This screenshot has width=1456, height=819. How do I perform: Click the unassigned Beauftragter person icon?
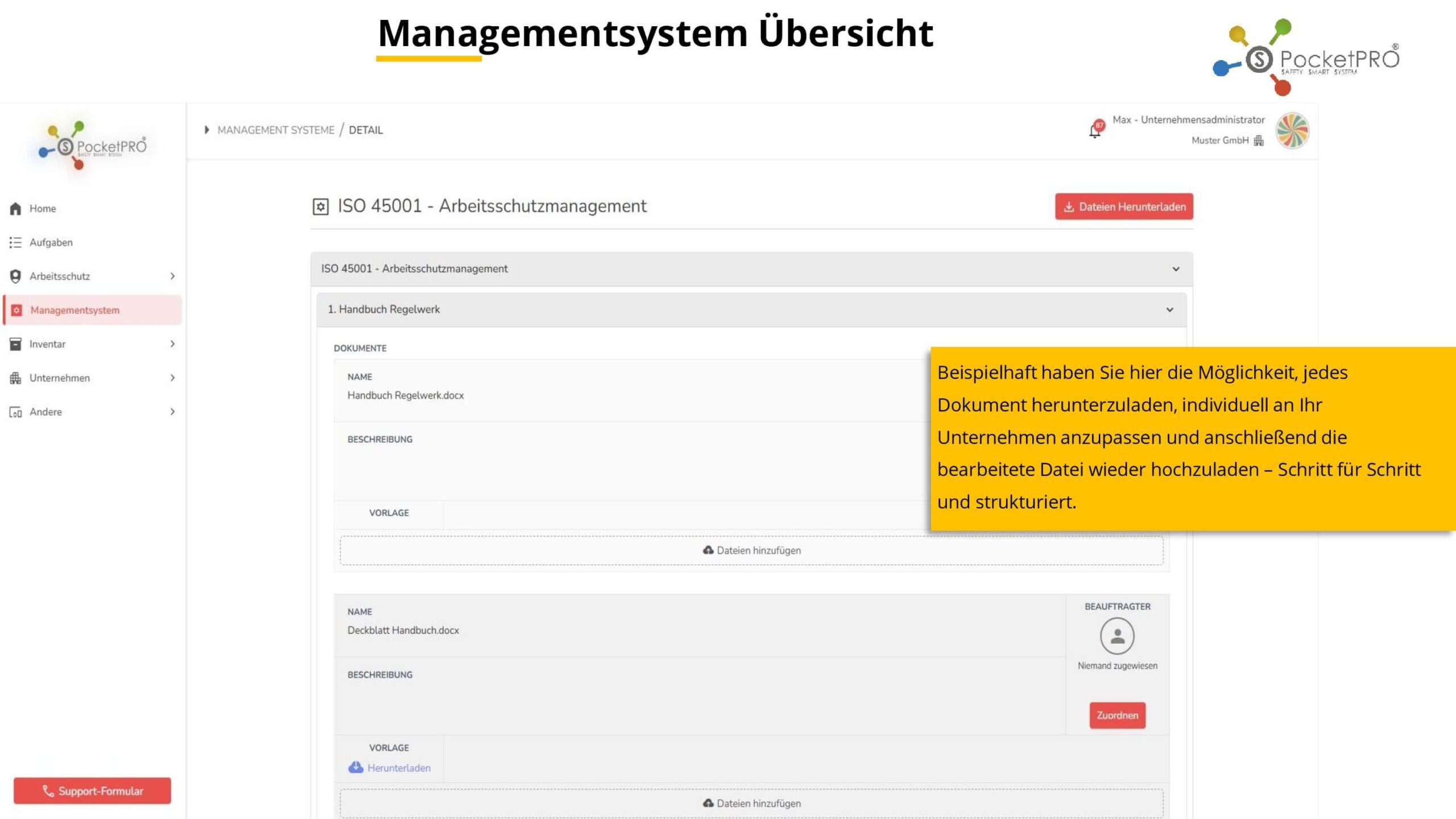1117,636
